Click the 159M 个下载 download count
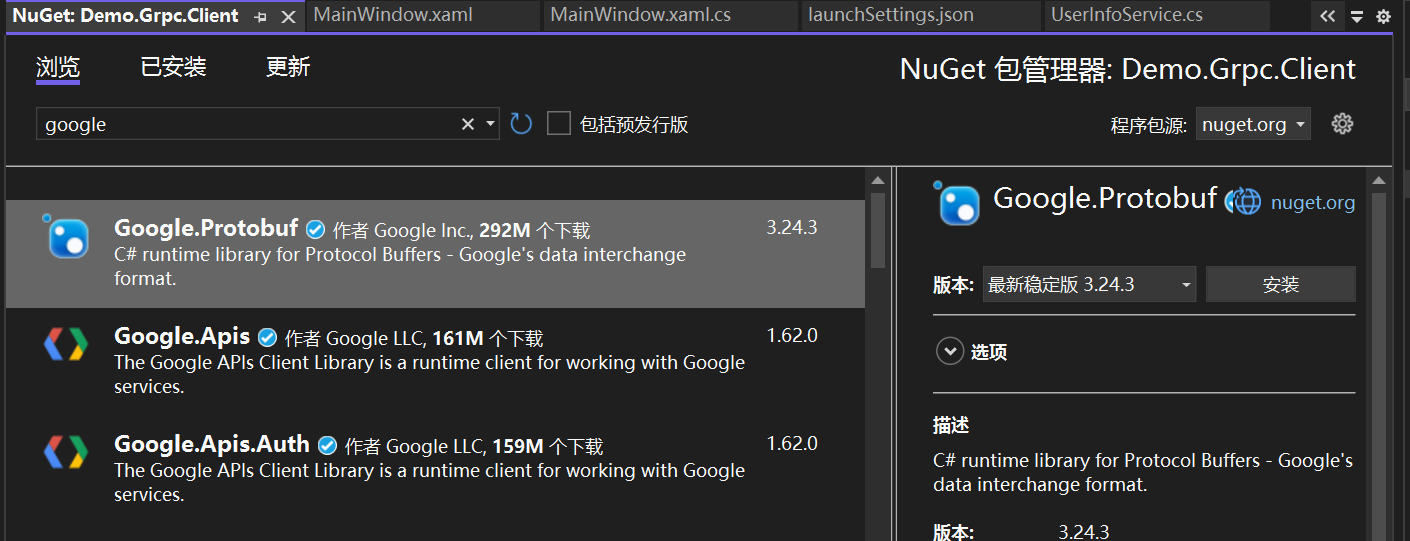1410x541 pixels. click(x=548, y=446)
